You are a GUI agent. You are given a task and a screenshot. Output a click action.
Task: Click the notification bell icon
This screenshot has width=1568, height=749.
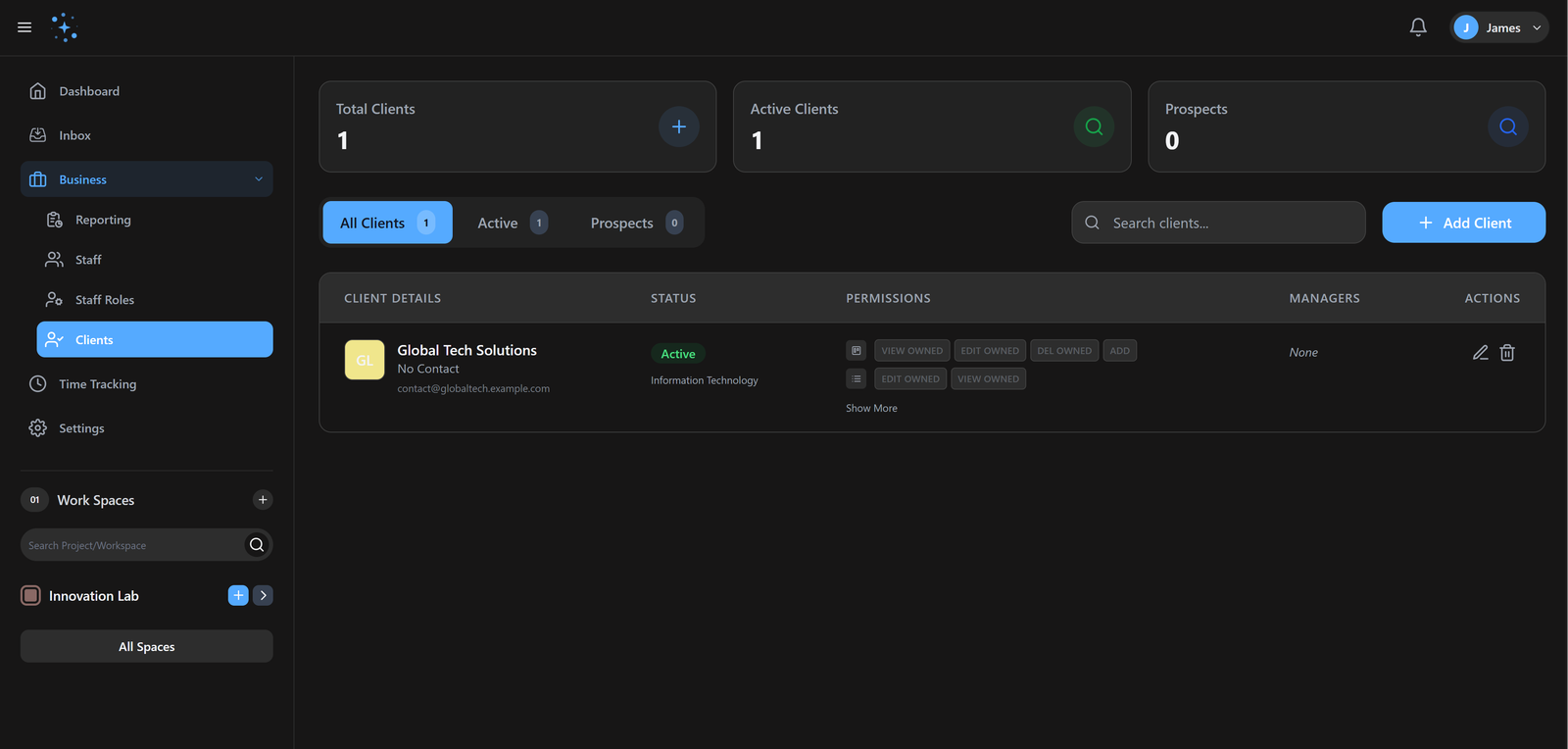1417,27
